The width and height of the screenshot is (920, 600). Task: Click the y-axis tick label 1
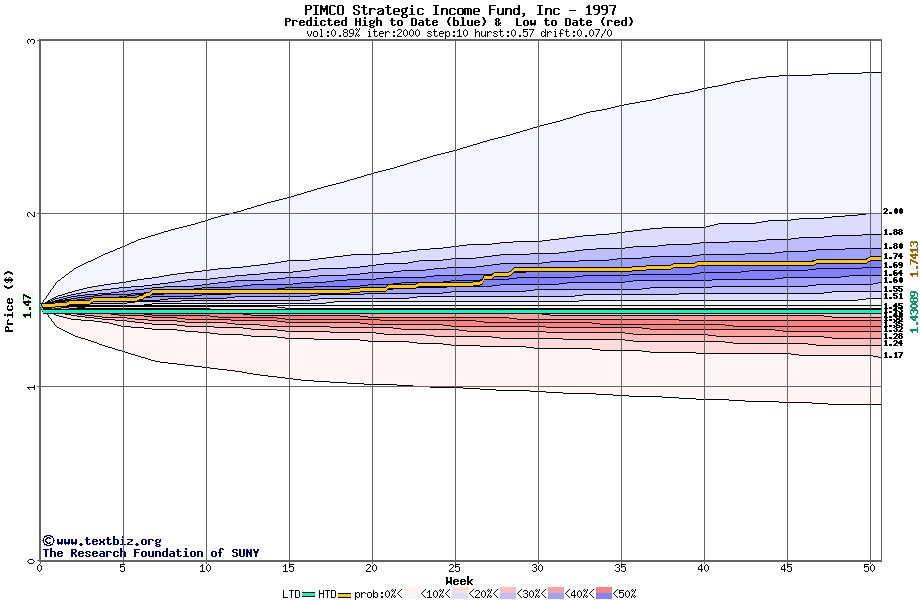(32, 387)
